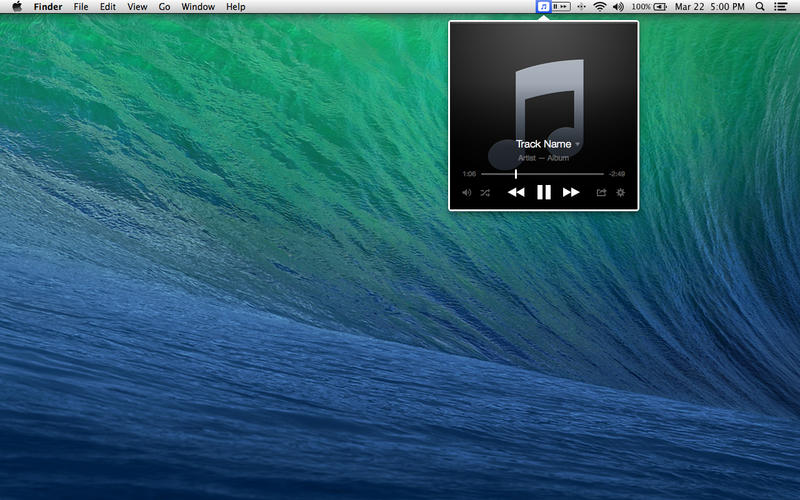Screen dimensions: 800x500
Task: Expand the dropdown arrow beside Track Name
Action: (x=578, y=144)
